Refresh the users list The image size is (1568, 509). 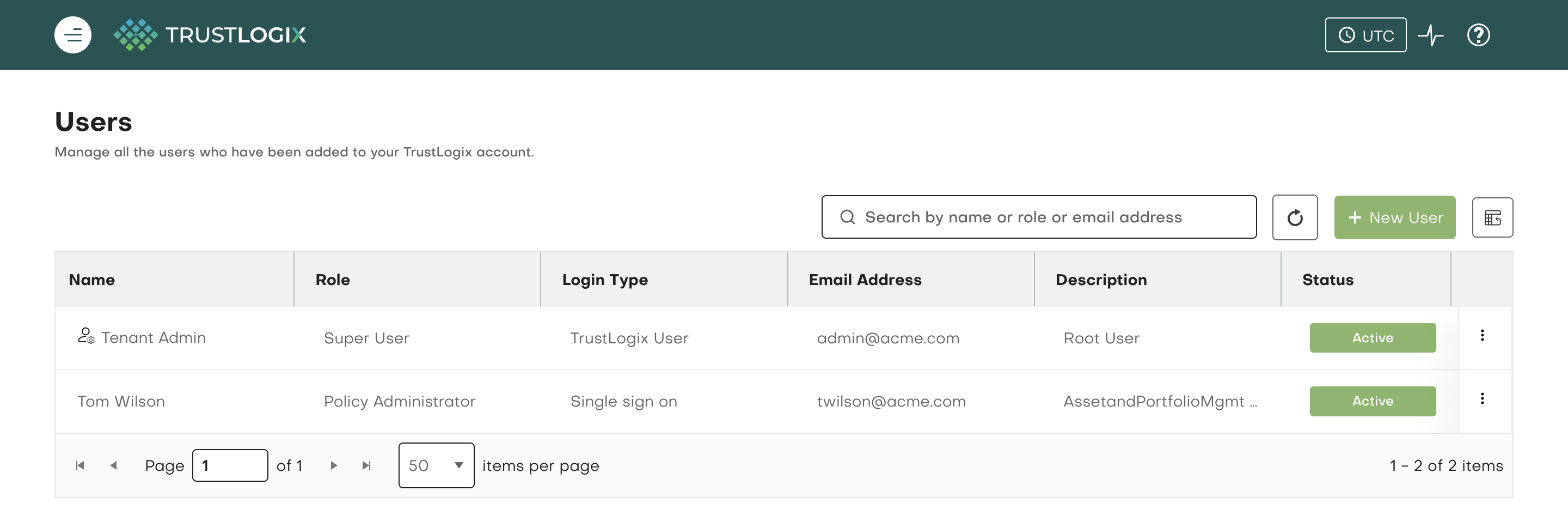(1295, 217)
